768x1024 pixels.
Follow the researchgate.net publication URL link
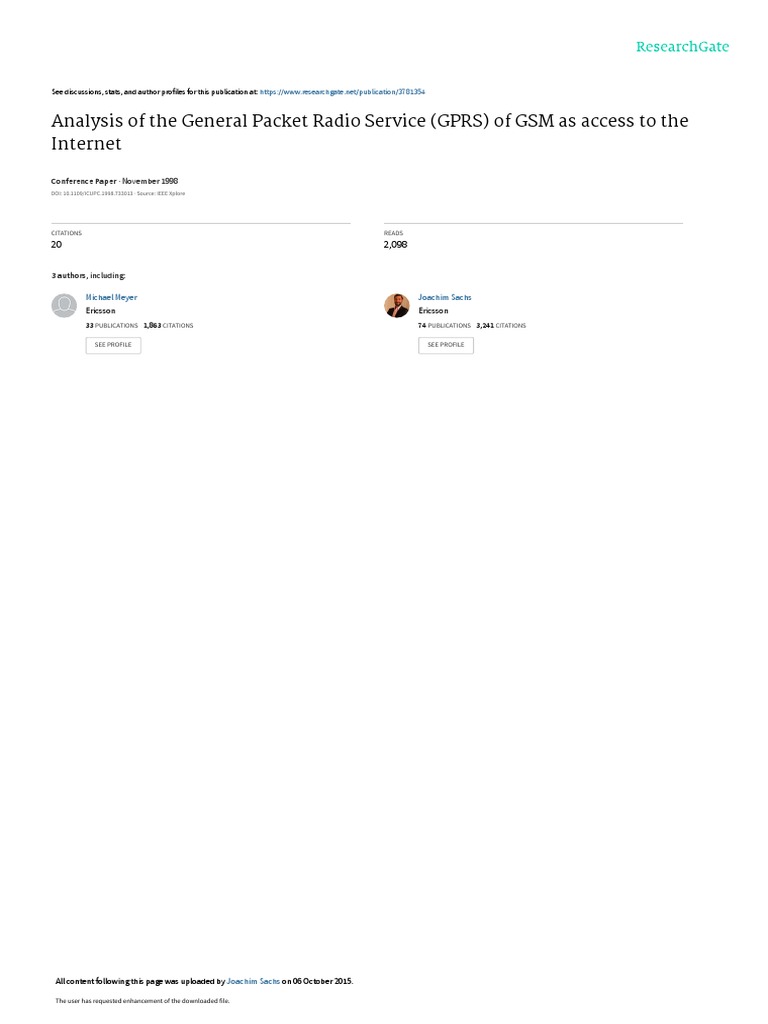tap(342, 92)
